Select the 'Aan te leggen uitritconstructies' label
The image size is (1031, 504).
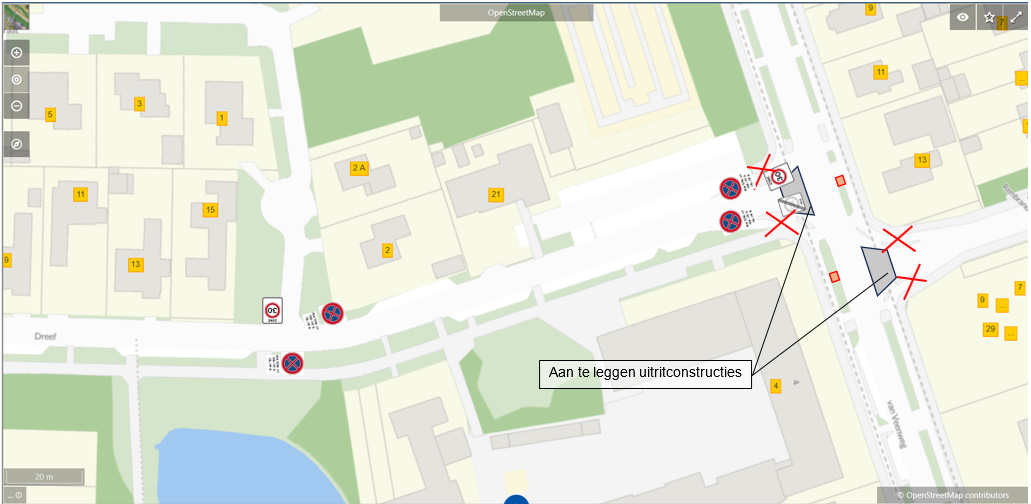point(645,373)
